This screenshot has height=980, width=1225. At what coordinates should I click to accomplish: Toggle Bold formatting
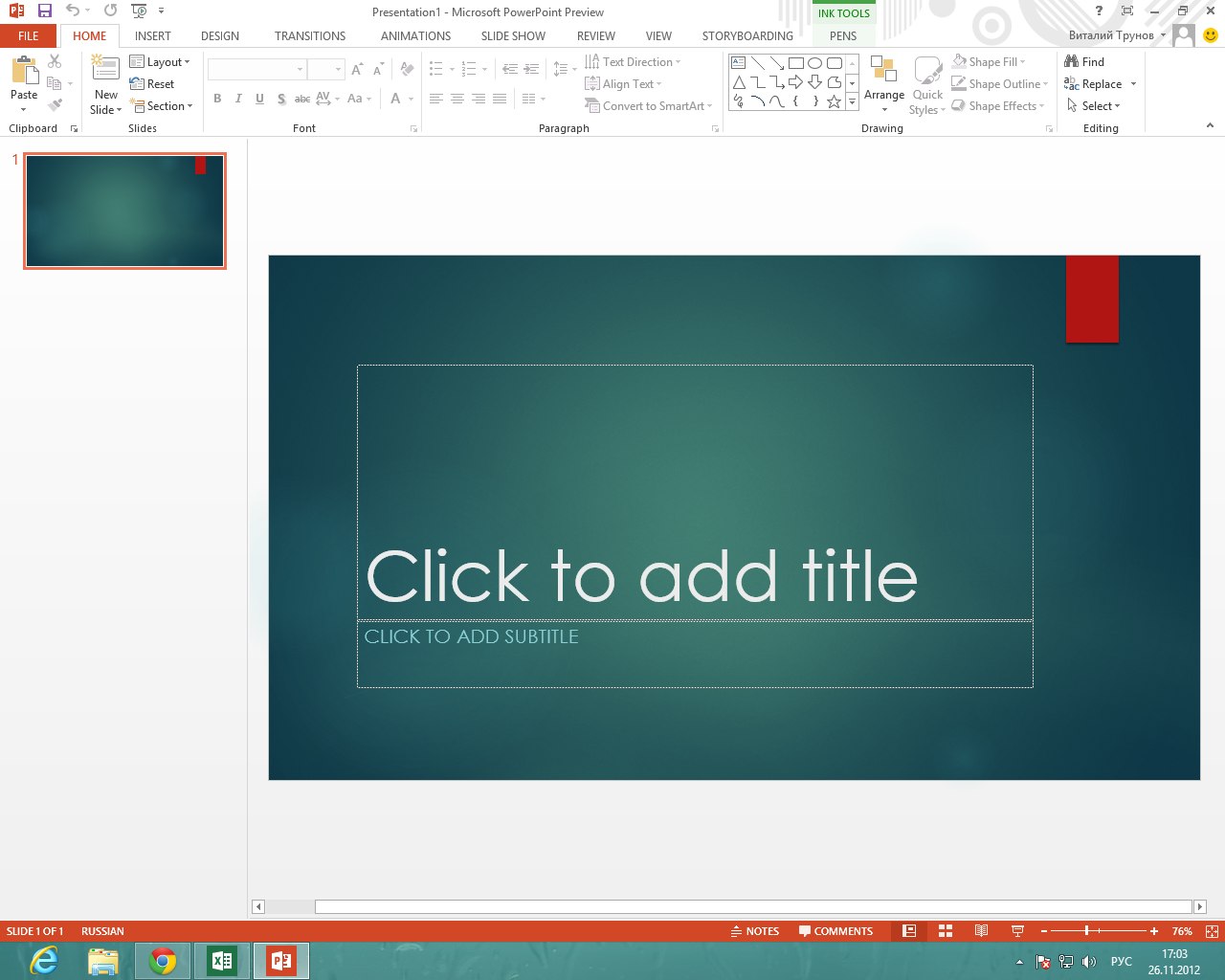(x=217, y=99)
